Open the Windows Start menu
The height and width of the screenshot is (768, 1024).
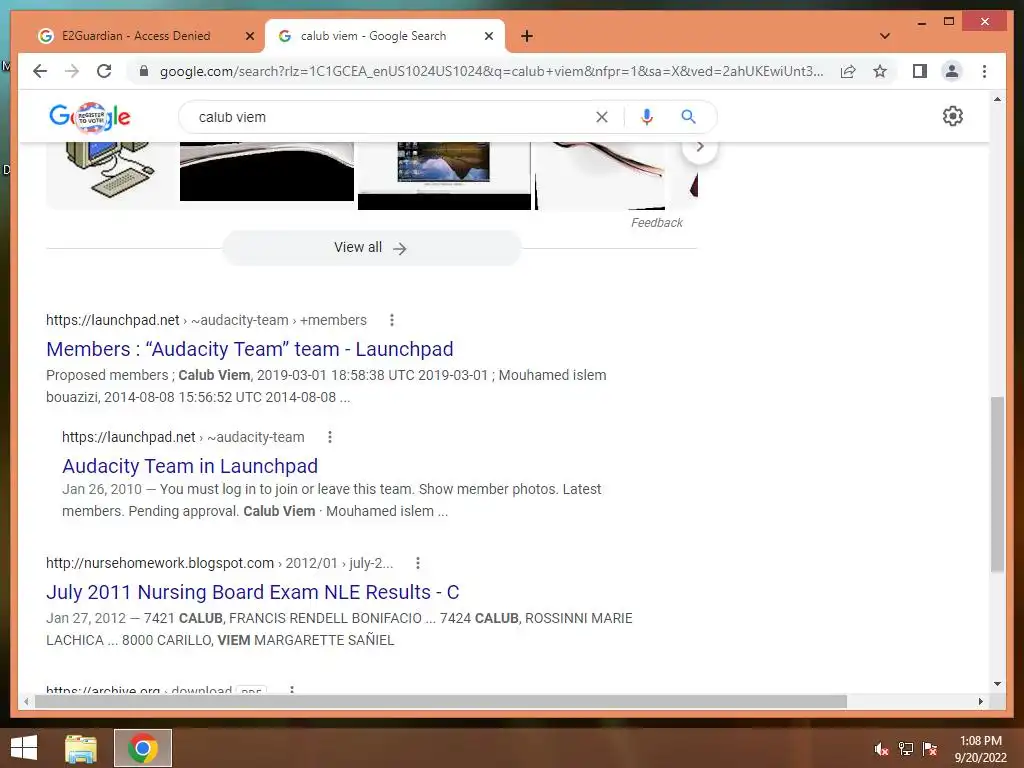(x=24, y=748)
